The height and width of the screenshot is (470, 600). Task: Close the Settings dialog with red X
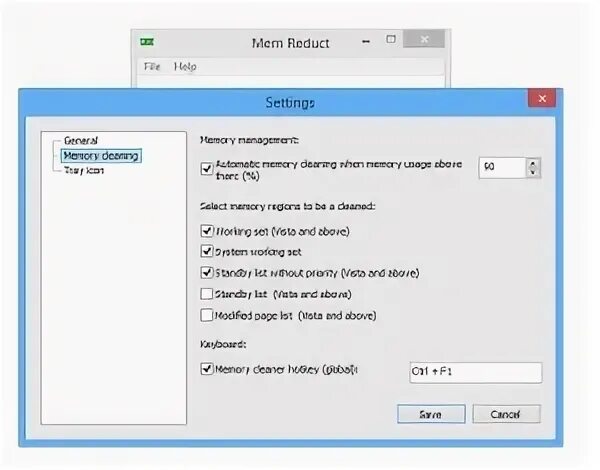point(542,98)
